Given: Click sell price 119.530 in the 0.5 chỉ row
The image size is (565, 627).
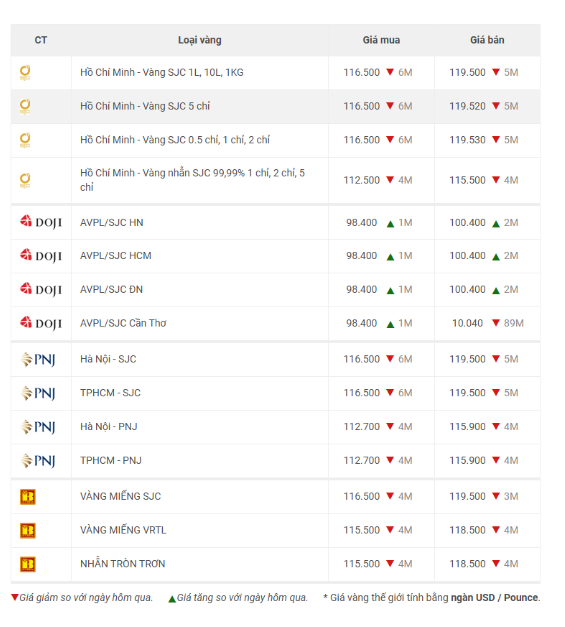Looking at the screenshot, I should [x=467, y=140].
